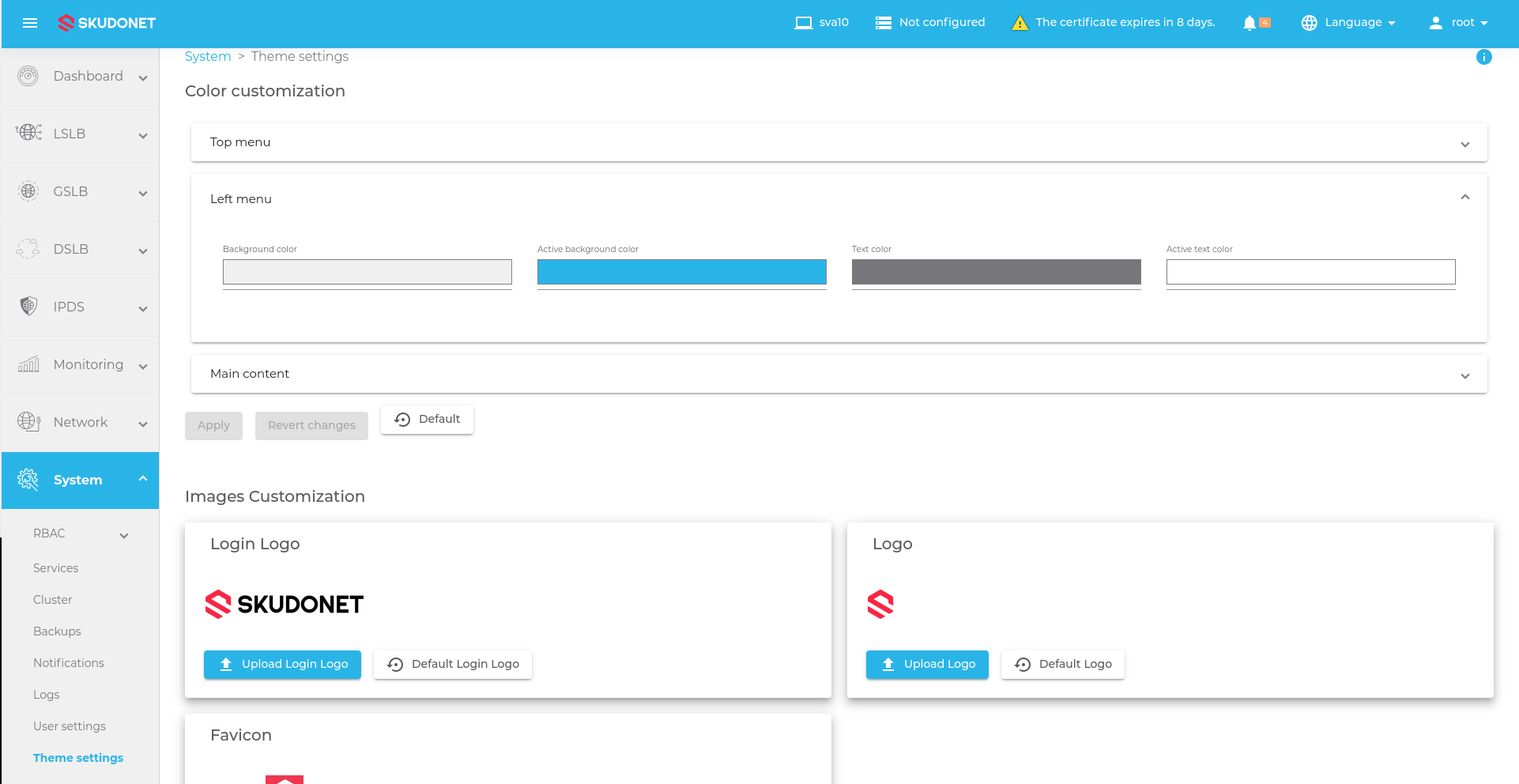The image size is (1519, 784).
Task: Open the hamburger menu icon
Action: pyautogui.click(x=30, y=23)
